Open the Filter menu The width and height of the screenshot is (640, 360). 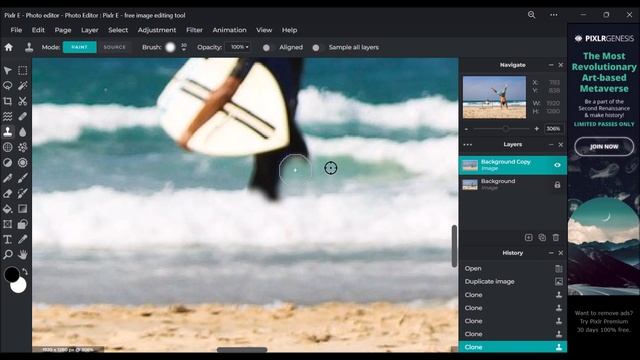coord(194,30)
